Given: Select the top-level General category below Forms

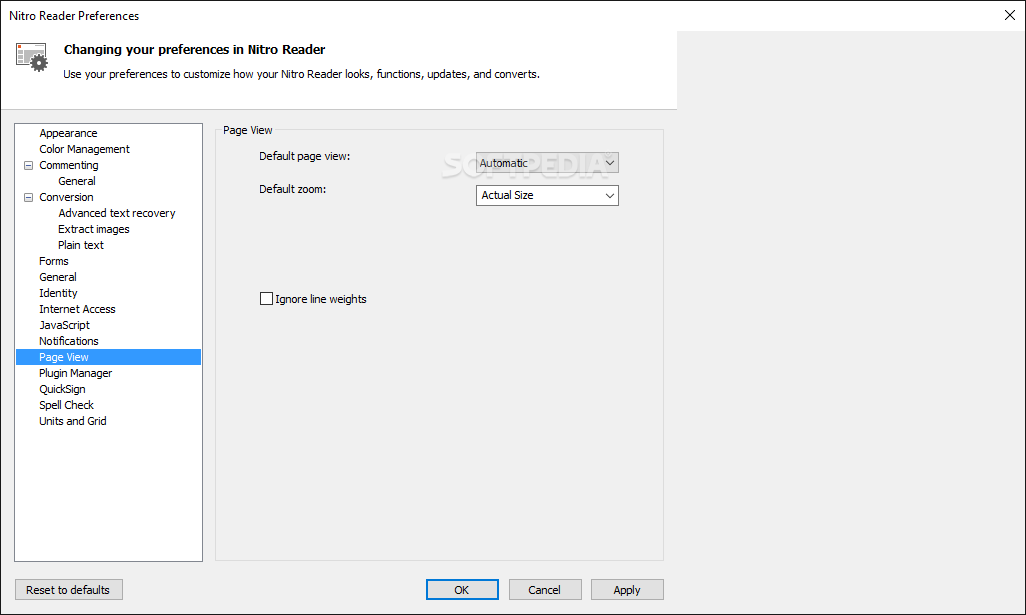Looking at the screenshot, I should point(58,277).
